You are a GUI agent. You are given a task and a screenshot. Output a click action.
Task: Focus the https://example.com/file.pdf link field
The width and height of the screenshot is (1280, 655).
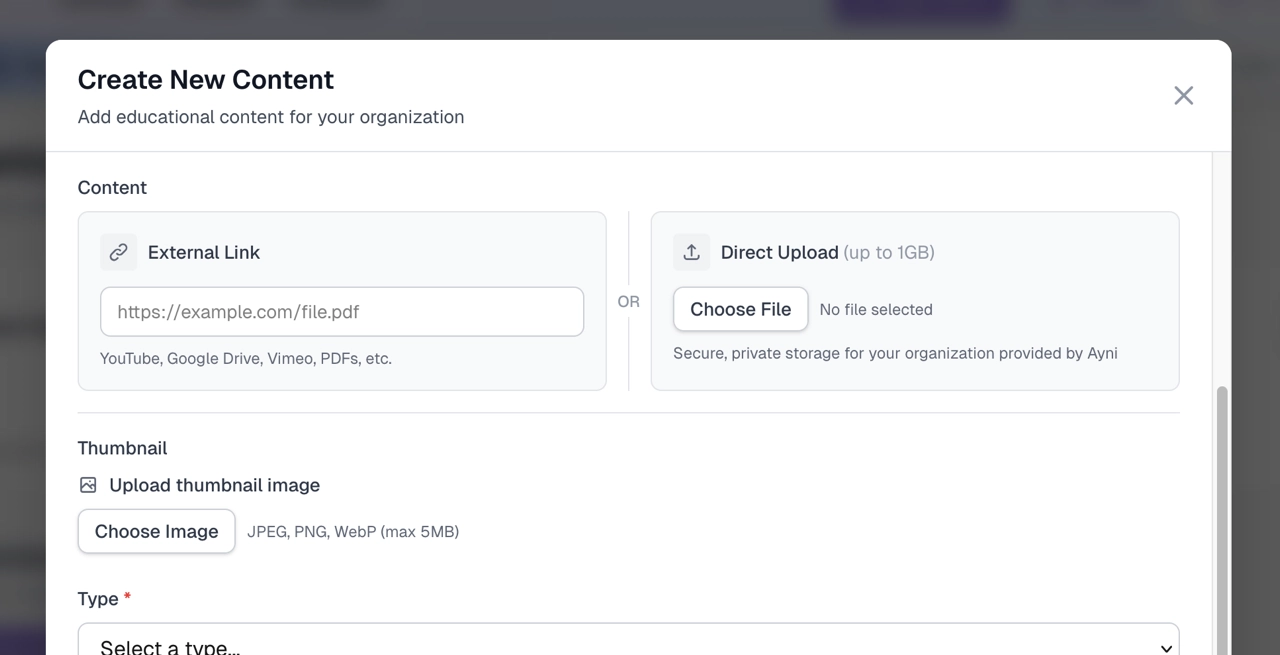point(342,311)
